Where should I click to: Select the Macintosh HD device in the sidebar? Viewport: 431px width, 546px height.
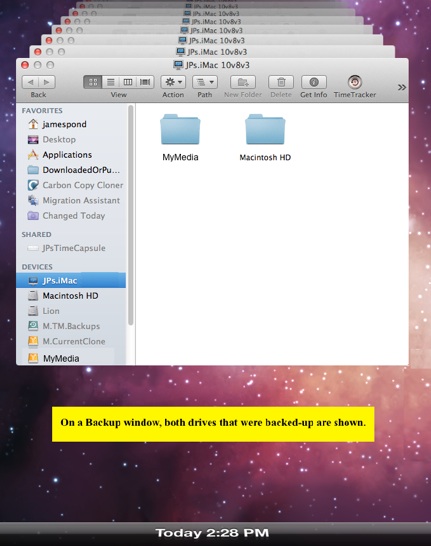[x=70, y=296]
